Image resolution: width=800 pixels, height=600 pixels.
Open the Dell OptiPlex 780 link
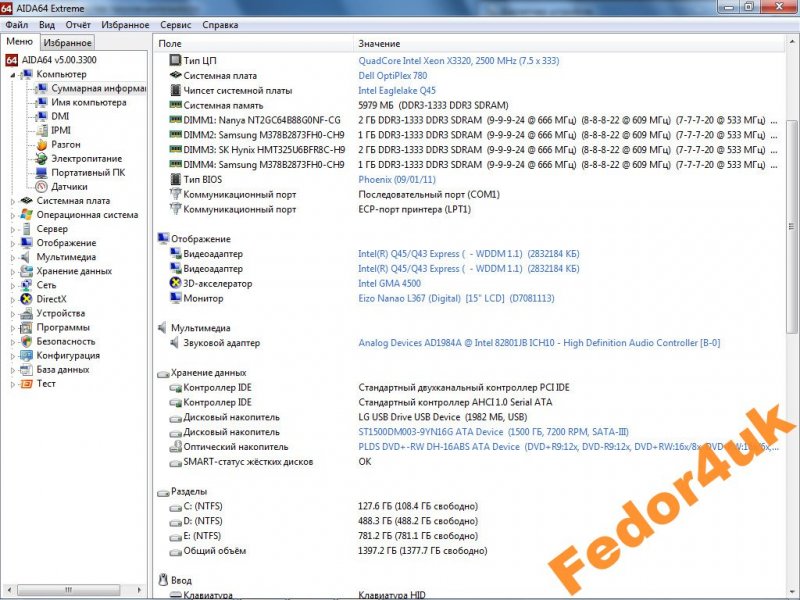(393, 76)
